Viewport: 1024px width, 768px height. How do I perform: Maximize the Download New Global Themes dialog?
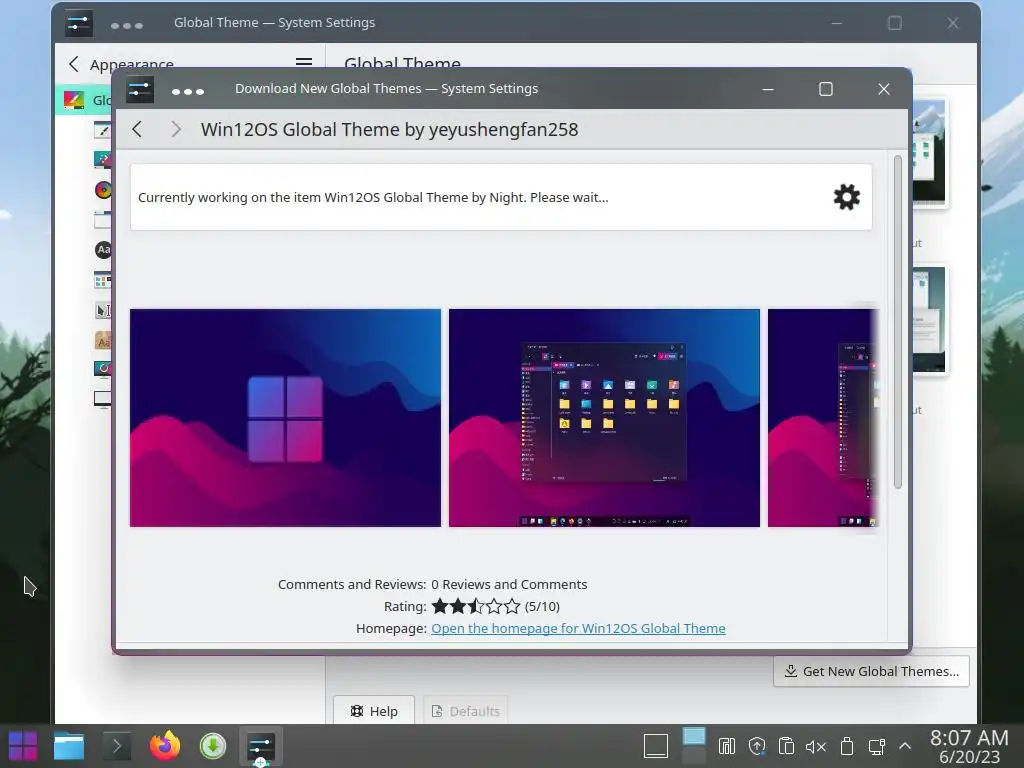click(x=825, y=89)
